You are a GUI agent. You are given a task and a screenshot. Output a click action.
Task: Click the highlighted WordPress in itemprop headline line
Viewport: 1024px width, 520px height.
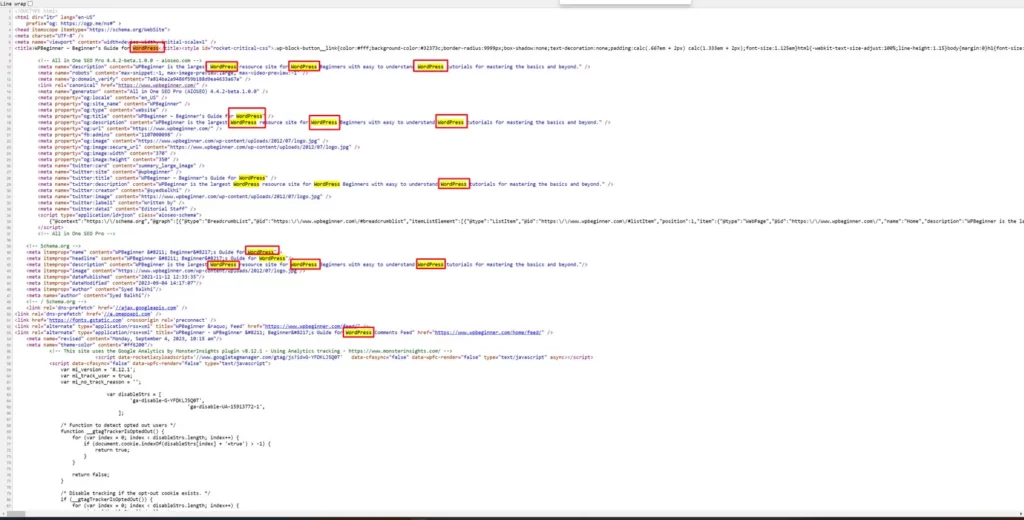(x=272, y=258)
